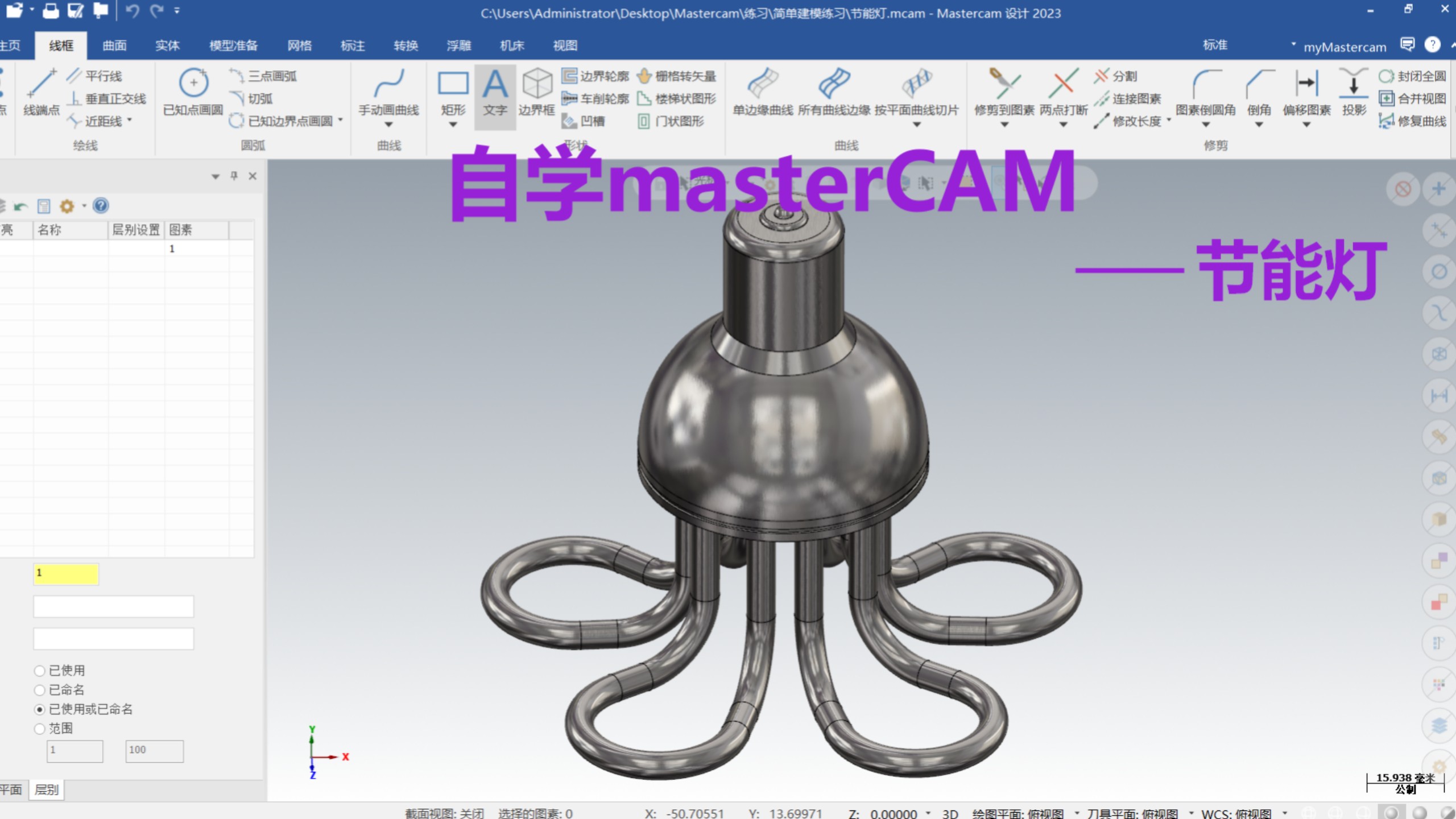
Task: Expand the 近距线 dropdown arrow
Action: (x=130, y=120)
